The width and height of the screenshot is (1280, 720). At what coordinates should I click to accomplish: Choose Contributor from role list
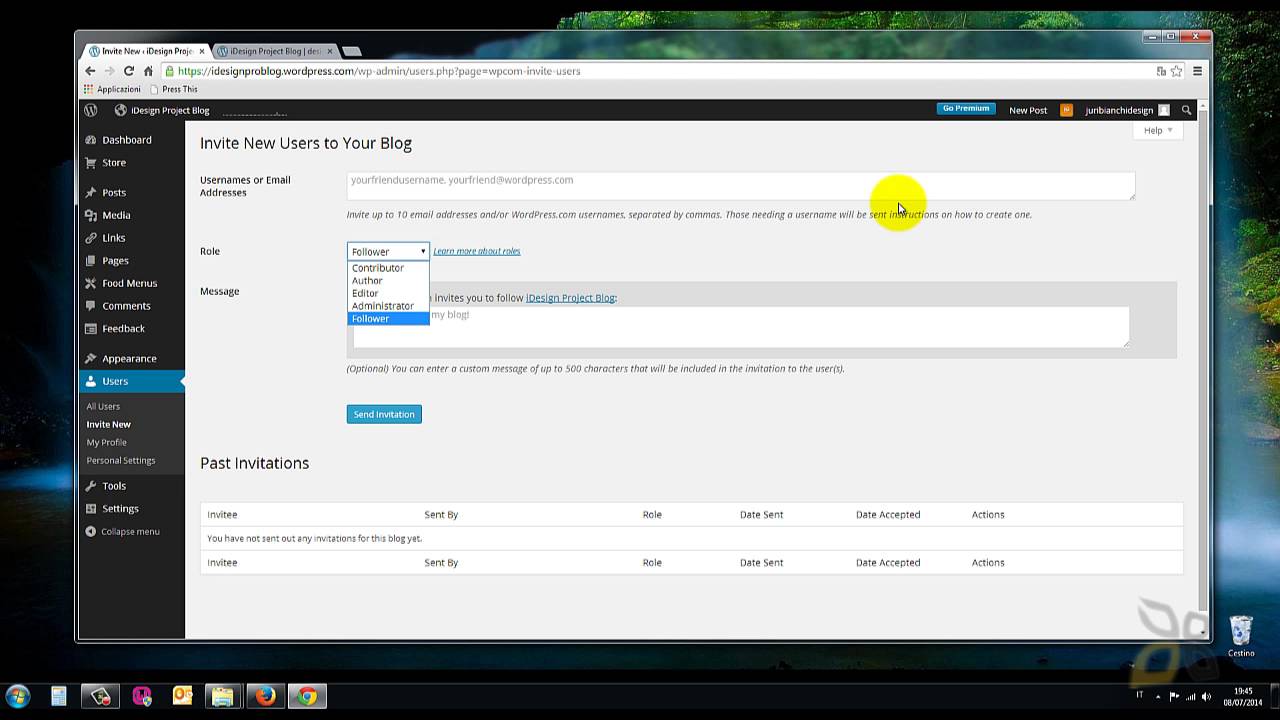(x=388, y=268)
